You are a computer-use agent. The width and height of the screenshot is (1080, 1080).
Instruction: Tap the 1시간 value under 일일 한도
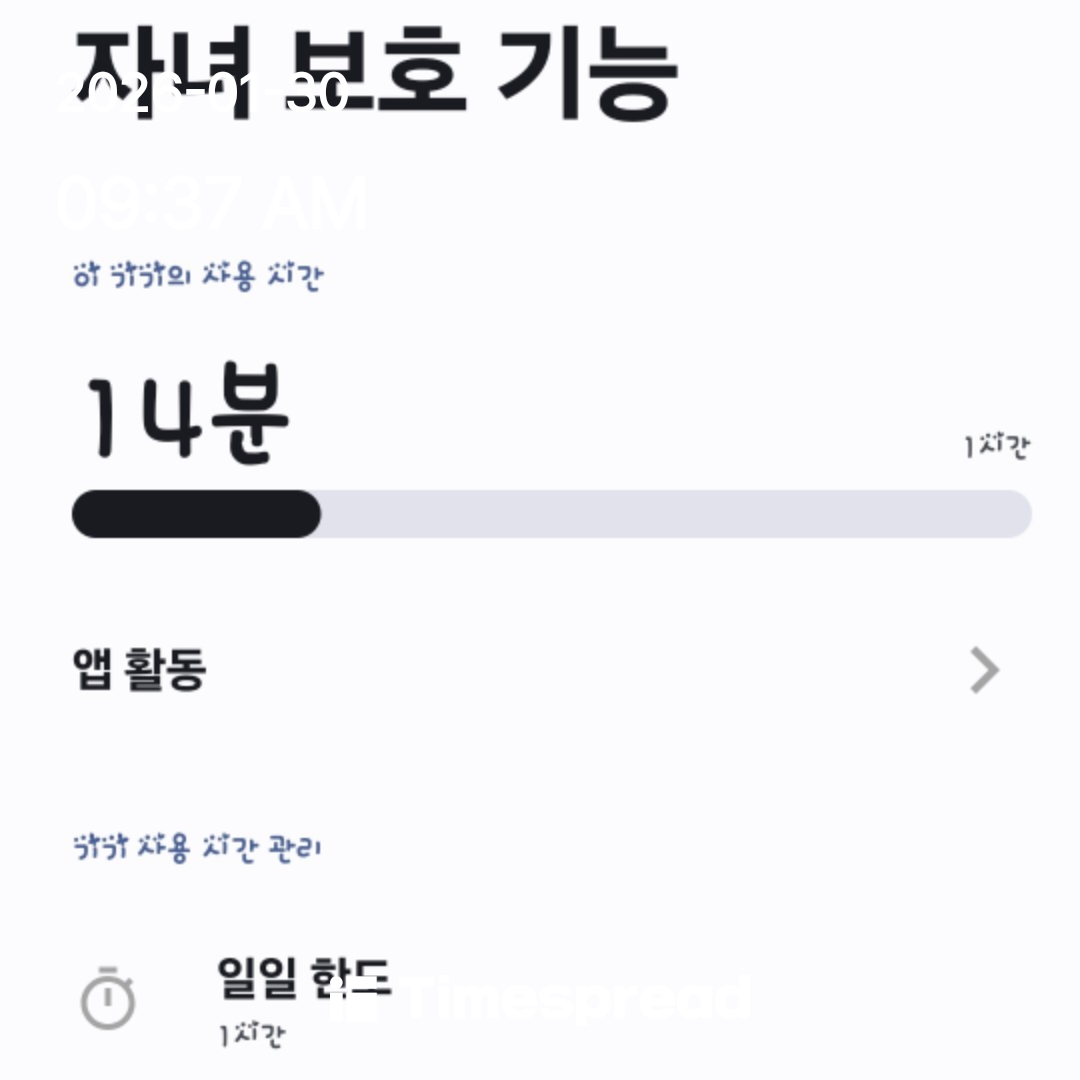click(252, 1034)
